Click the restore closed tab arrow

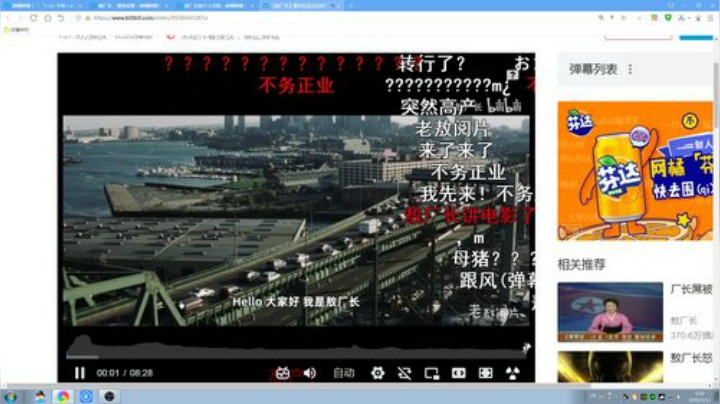[61, 17]
